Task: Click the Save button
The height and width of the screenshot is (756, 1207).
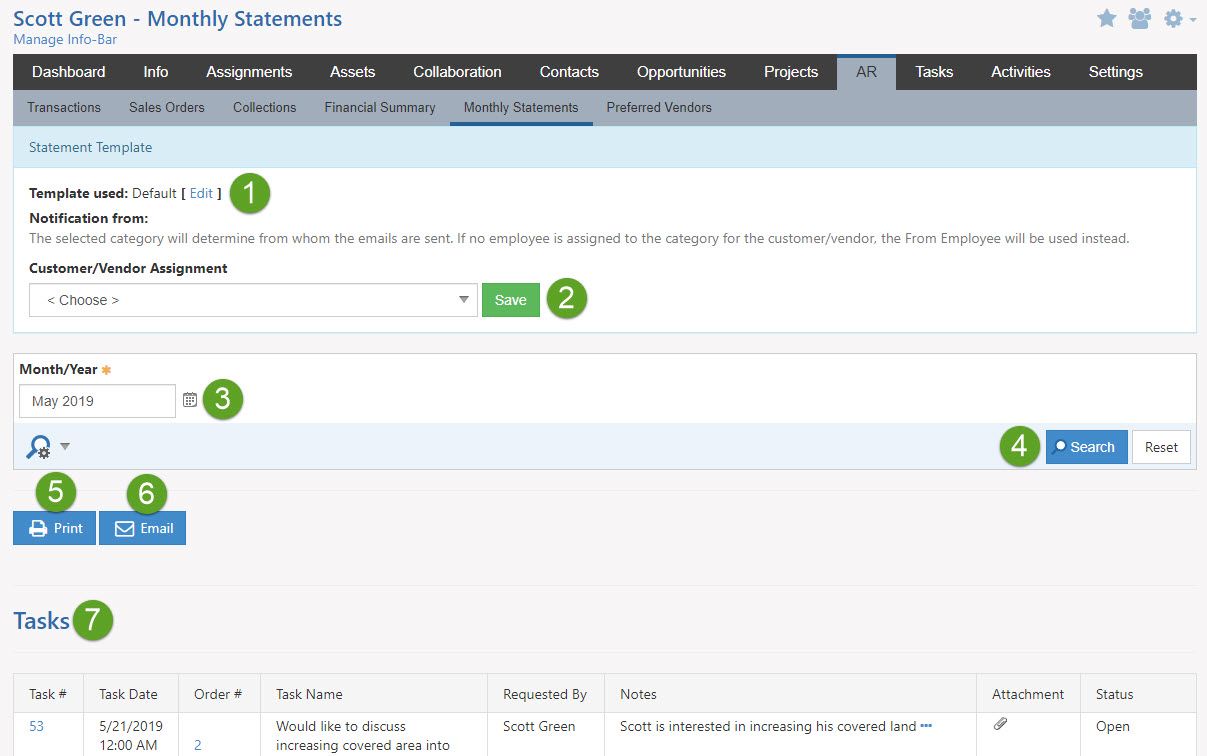Action: point(510,299)
